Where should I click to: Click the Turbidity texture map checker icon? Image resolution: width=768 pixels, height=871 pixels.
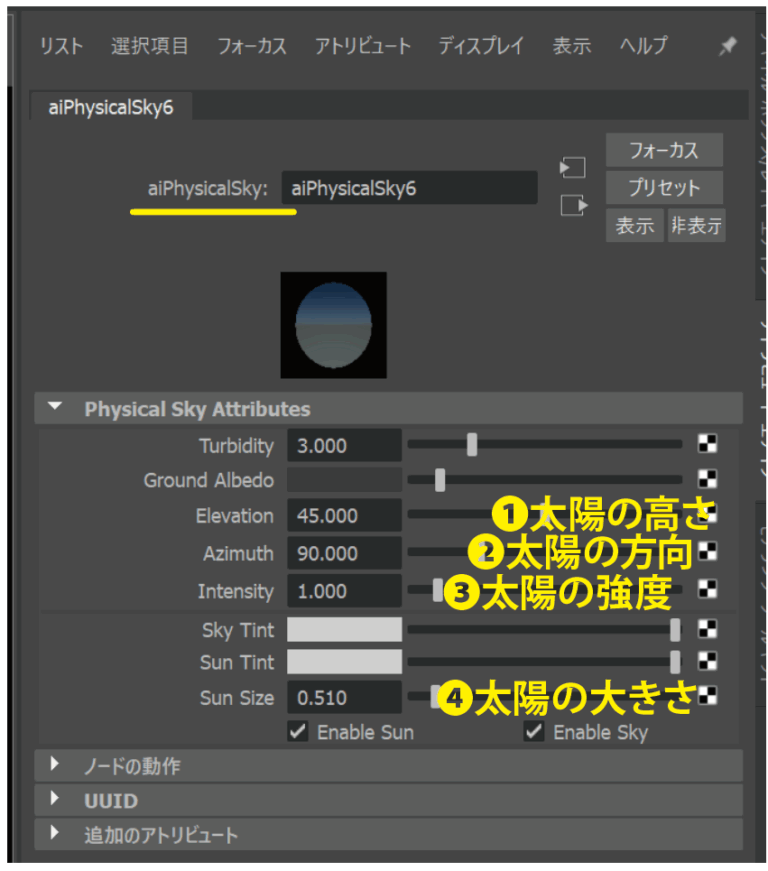point(707,445)
